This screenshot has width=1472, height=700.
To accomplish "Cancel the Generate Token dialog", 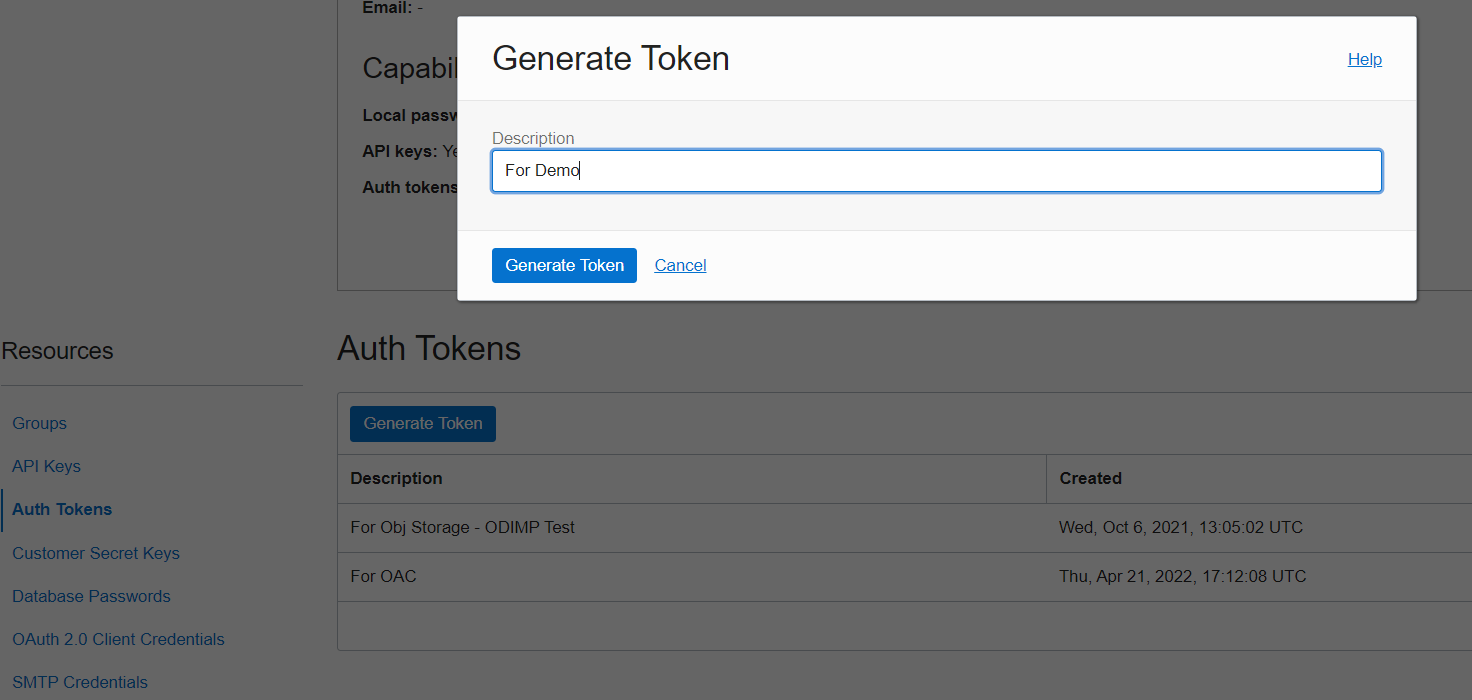I will [680, 265].
